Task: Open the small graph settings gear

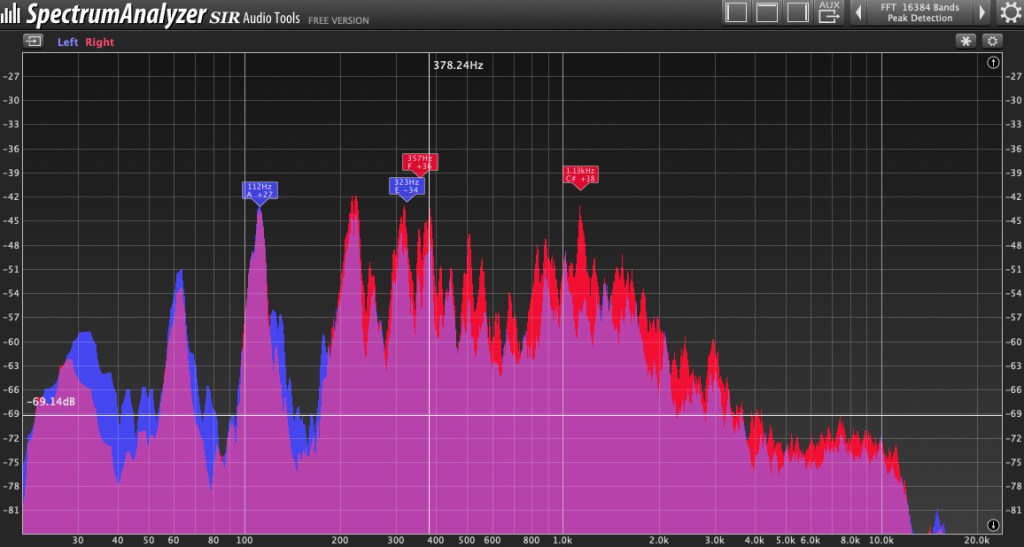Action: tap(991, 41)
